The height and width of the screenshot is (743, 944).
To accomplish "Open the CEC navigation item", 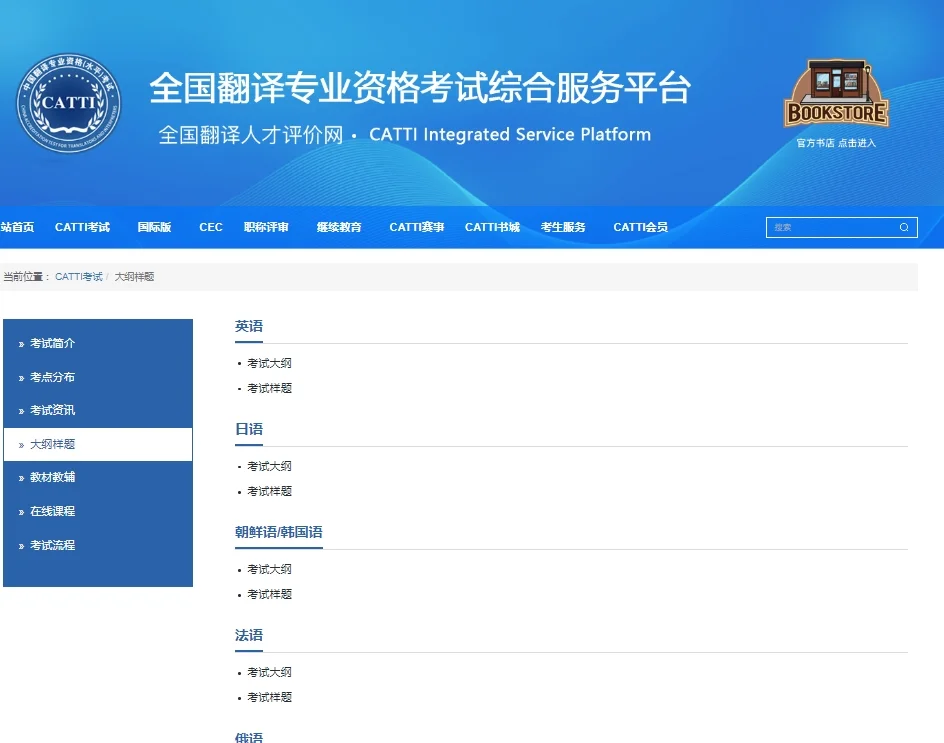I will (x=211, y=227).
